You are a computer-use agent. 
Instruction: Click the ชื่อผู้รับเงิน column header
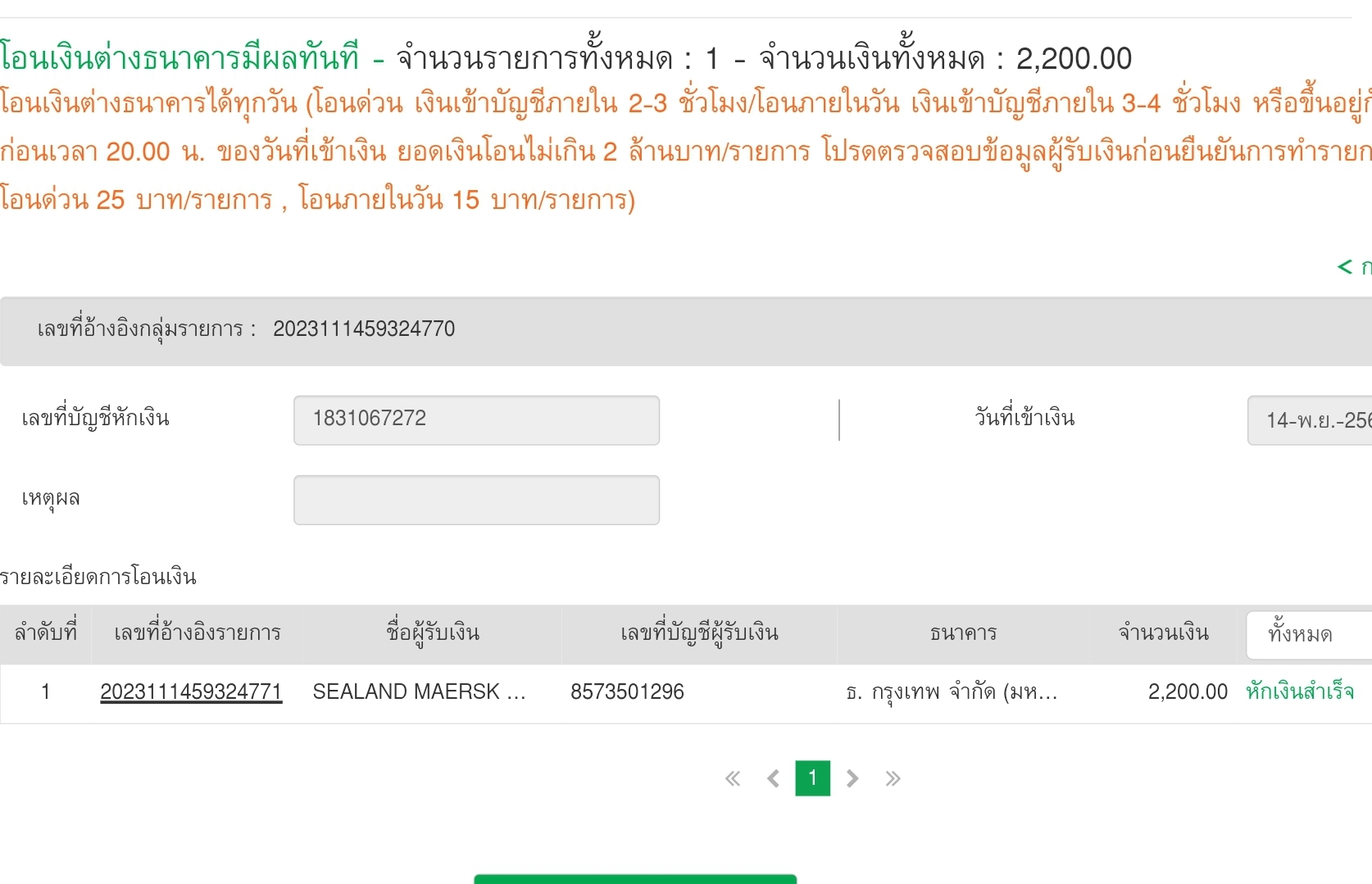[x=433, y=633]
